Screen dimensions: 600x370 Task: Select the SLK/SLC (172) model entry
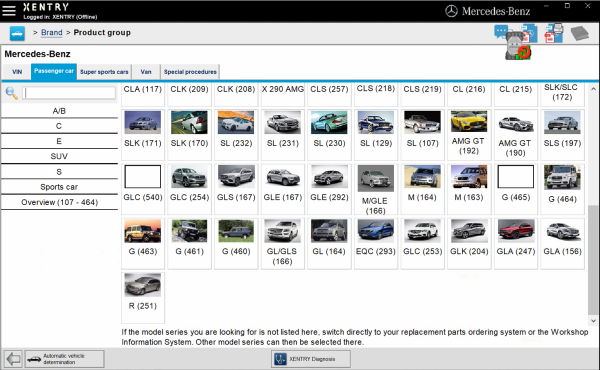[x=562, y=94]
